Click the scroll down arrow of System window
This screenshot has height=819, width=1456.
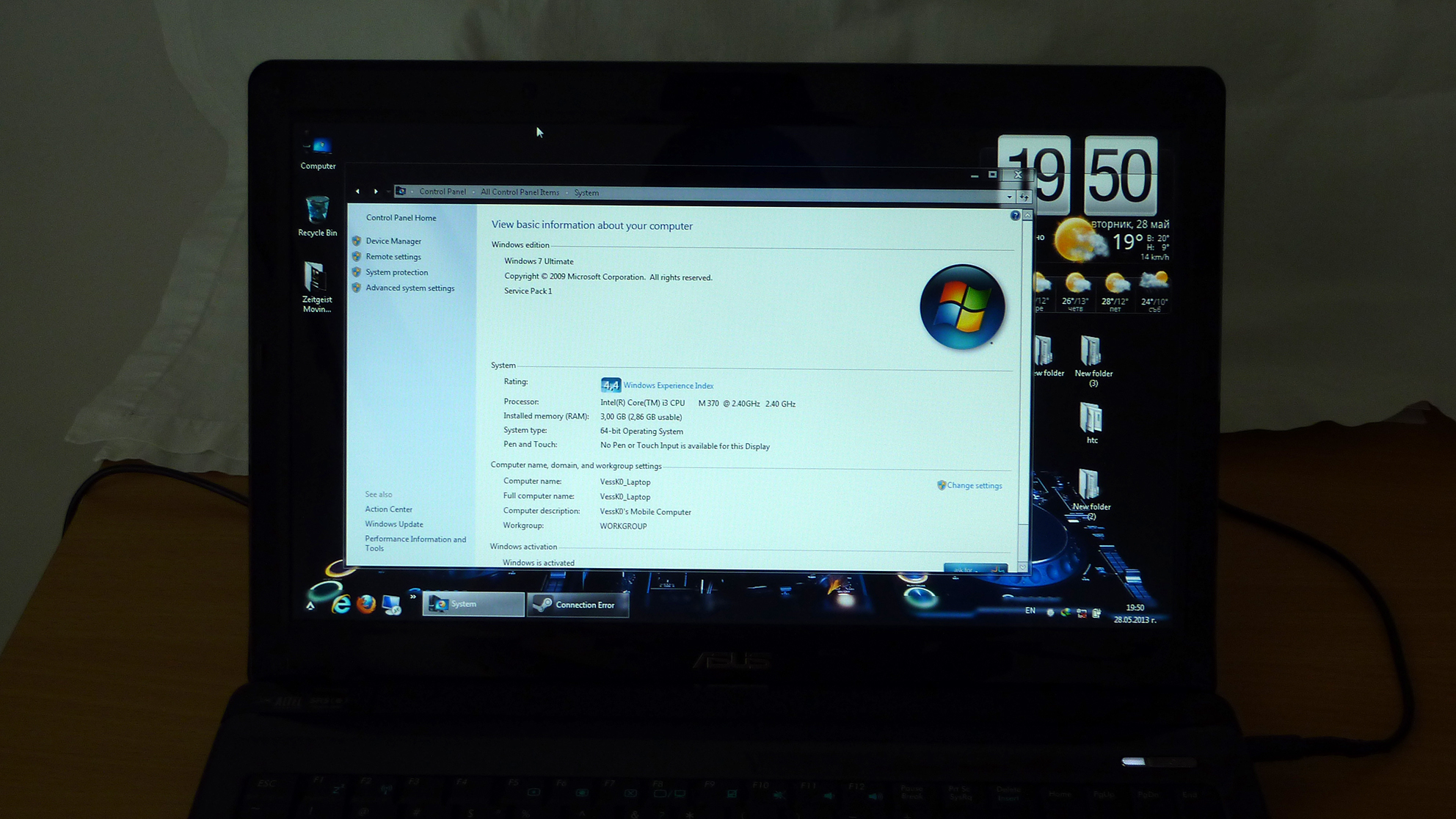1024,567
